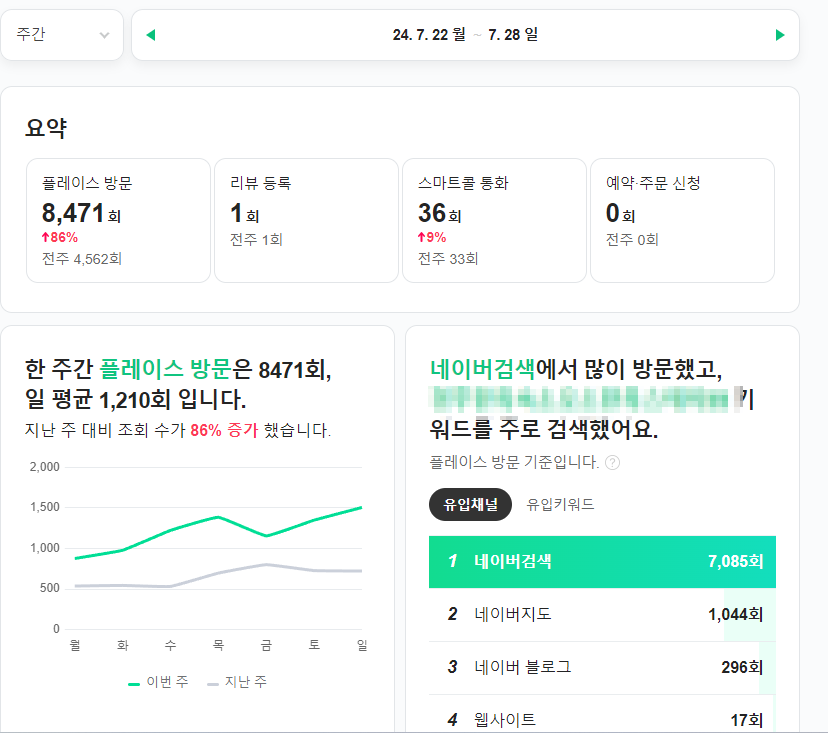Open the 플레이스 방문 summary card

coord(118,220)
